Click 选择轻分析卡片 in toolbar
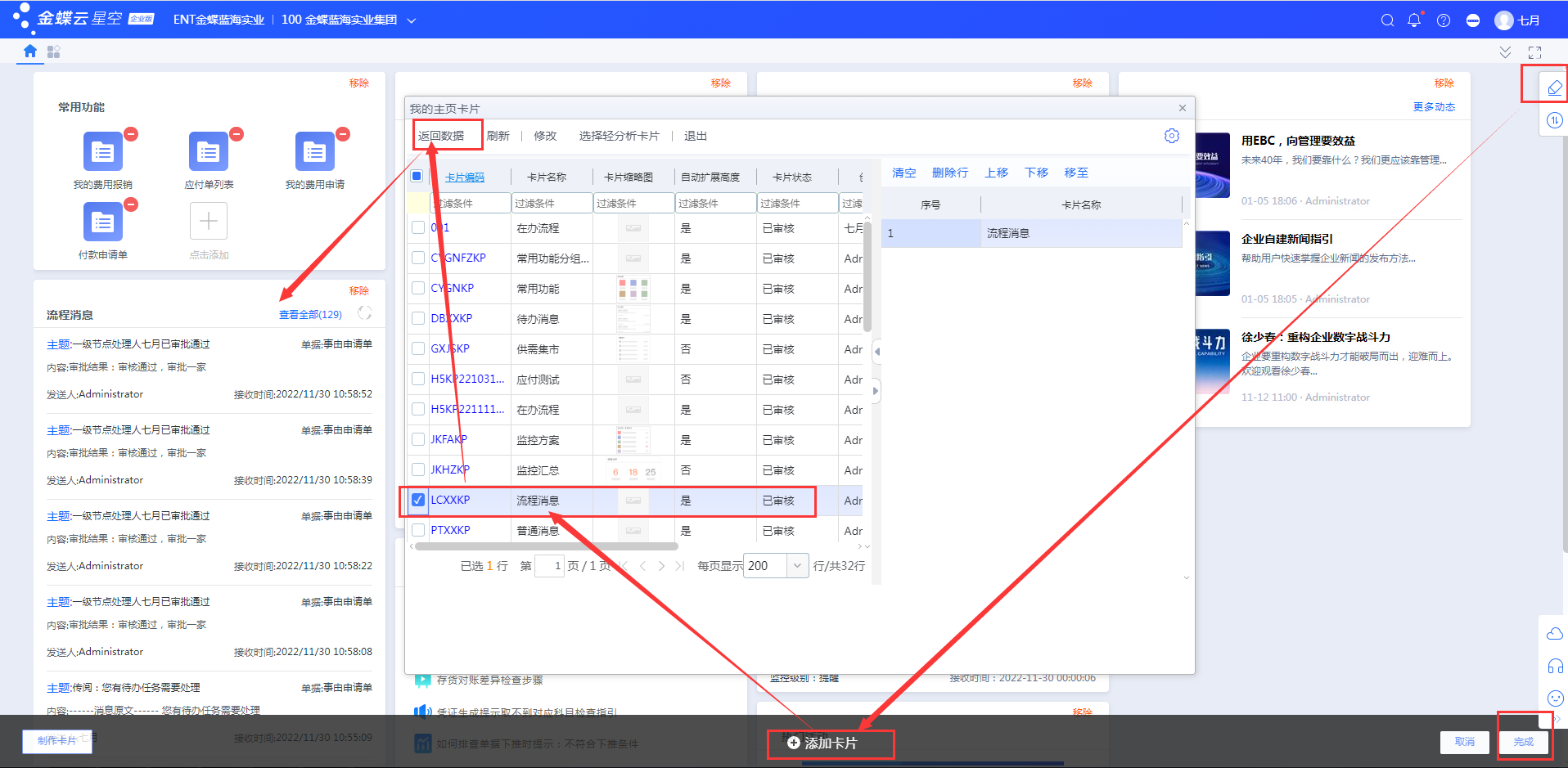Image resolution: width=1568 pixels, height=768 pixels. pos(620,136)
